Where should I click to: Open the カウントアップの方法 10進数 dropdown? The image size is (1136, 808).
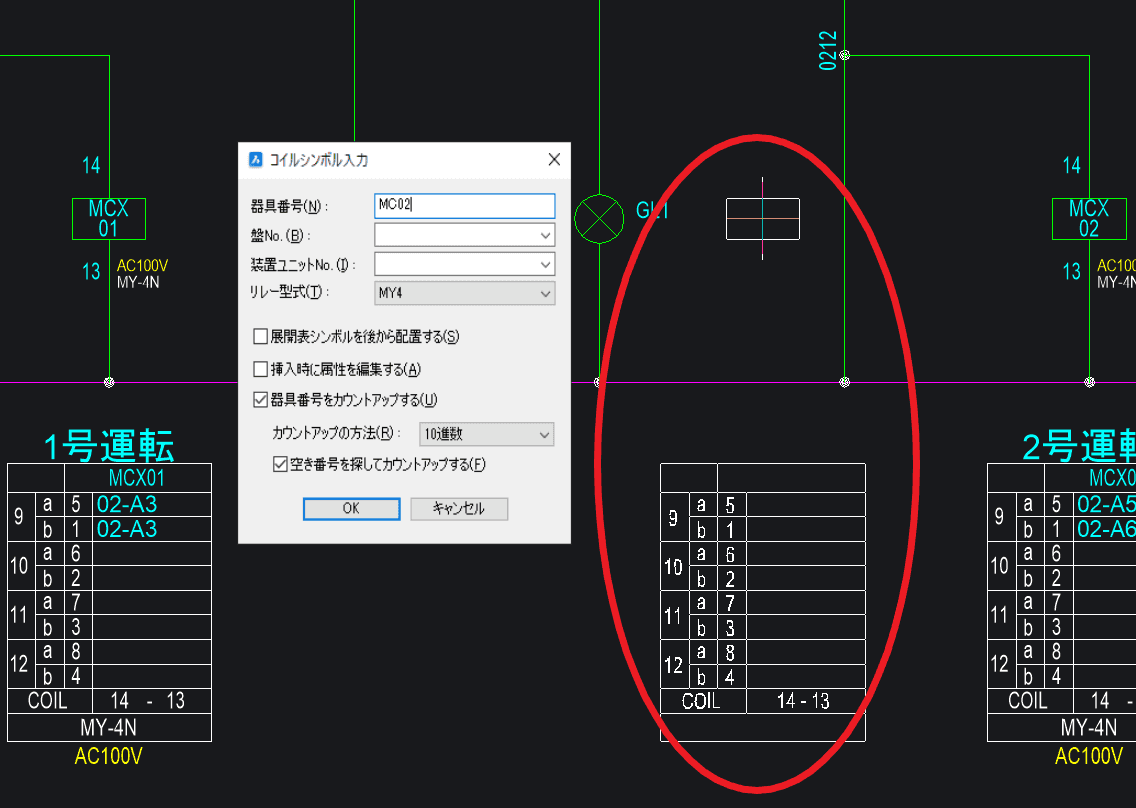click(x=486, y=434)
